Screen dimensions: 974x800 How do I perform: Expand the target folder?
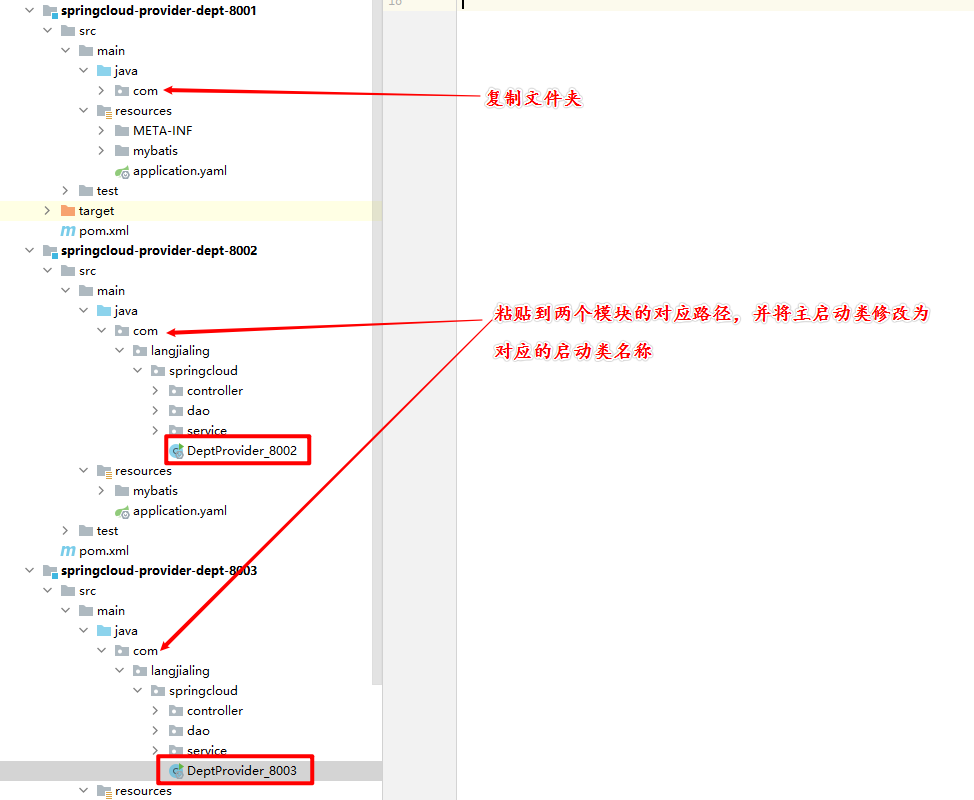[x=47, y=211]
